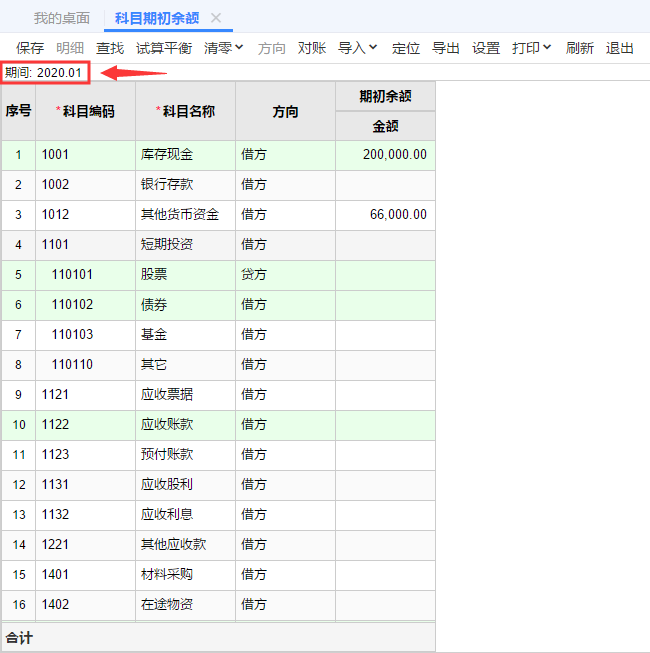Close the 科目期初余额 tab
650x653 pixels.
coord(216,18)
